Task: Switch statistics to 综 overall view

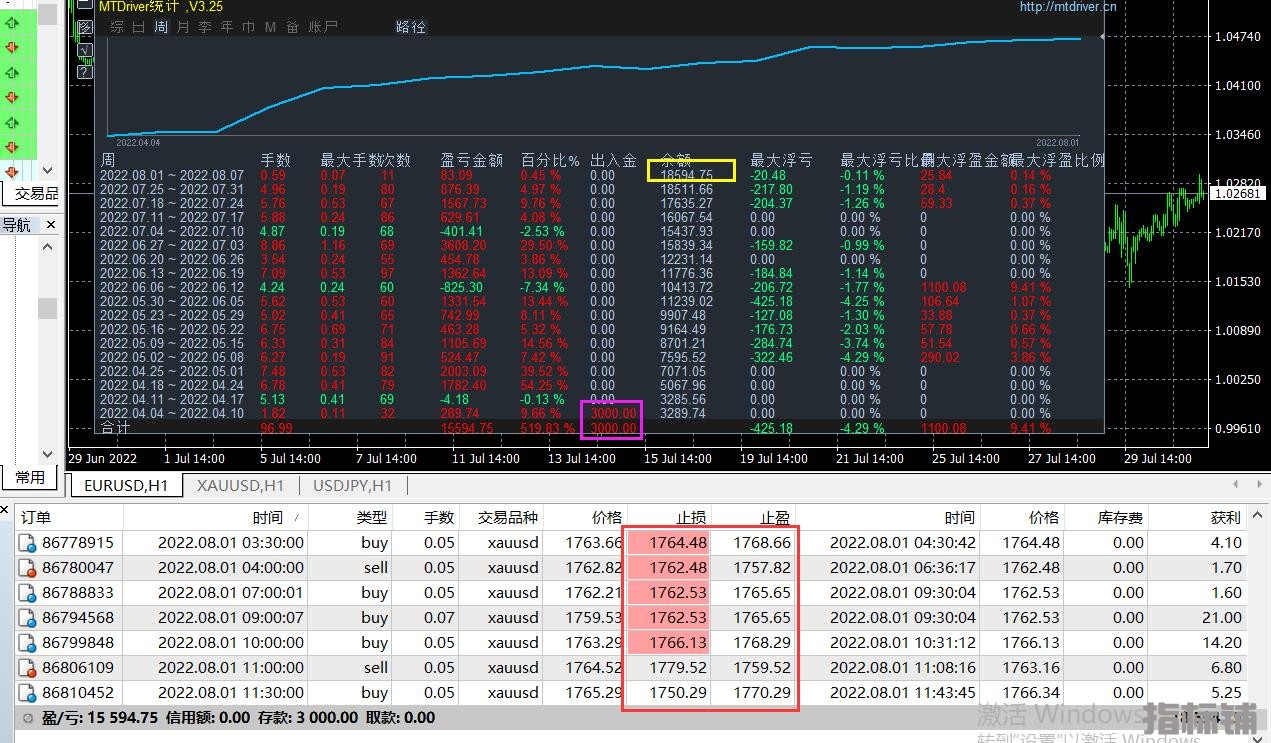Action: [x=117, y=27]
